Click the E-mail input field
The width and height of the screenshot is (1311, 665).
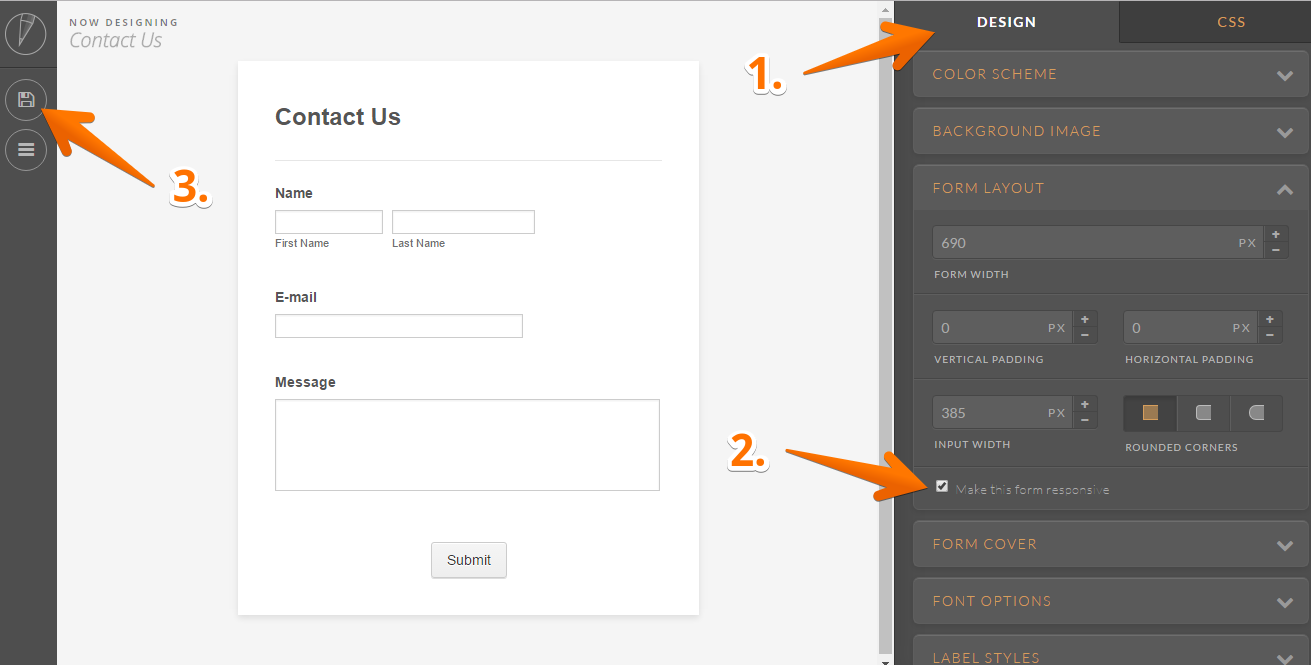pos(398,326)
